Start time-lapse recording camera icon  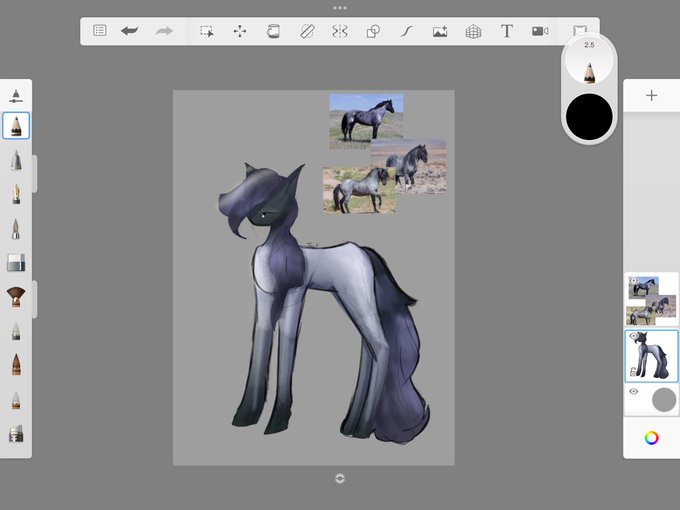(540, 31)
